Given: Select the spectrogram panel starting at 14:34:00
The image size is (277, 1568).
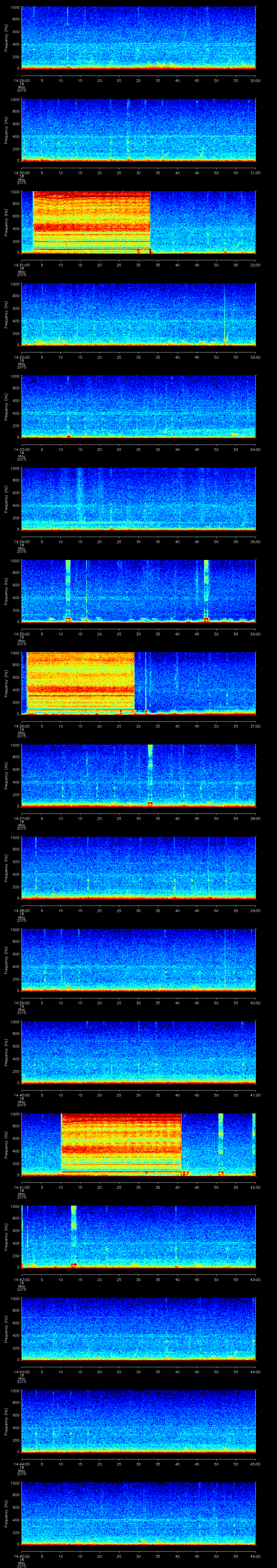Looking at the screenshot, I should point(139,499).
